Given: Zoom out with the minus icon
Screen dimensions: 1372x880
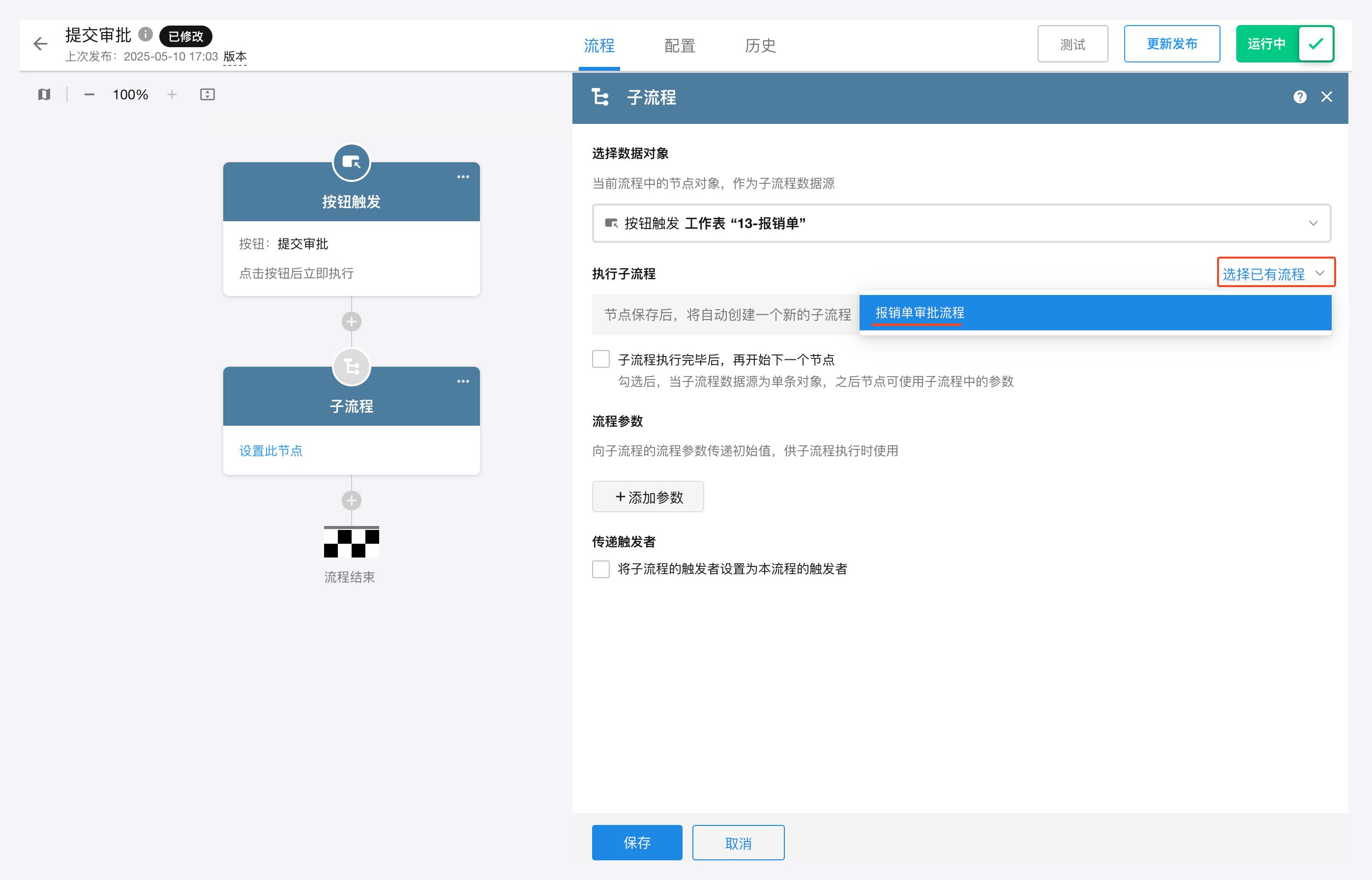Looking at the screenshot, I should point(89,94).
